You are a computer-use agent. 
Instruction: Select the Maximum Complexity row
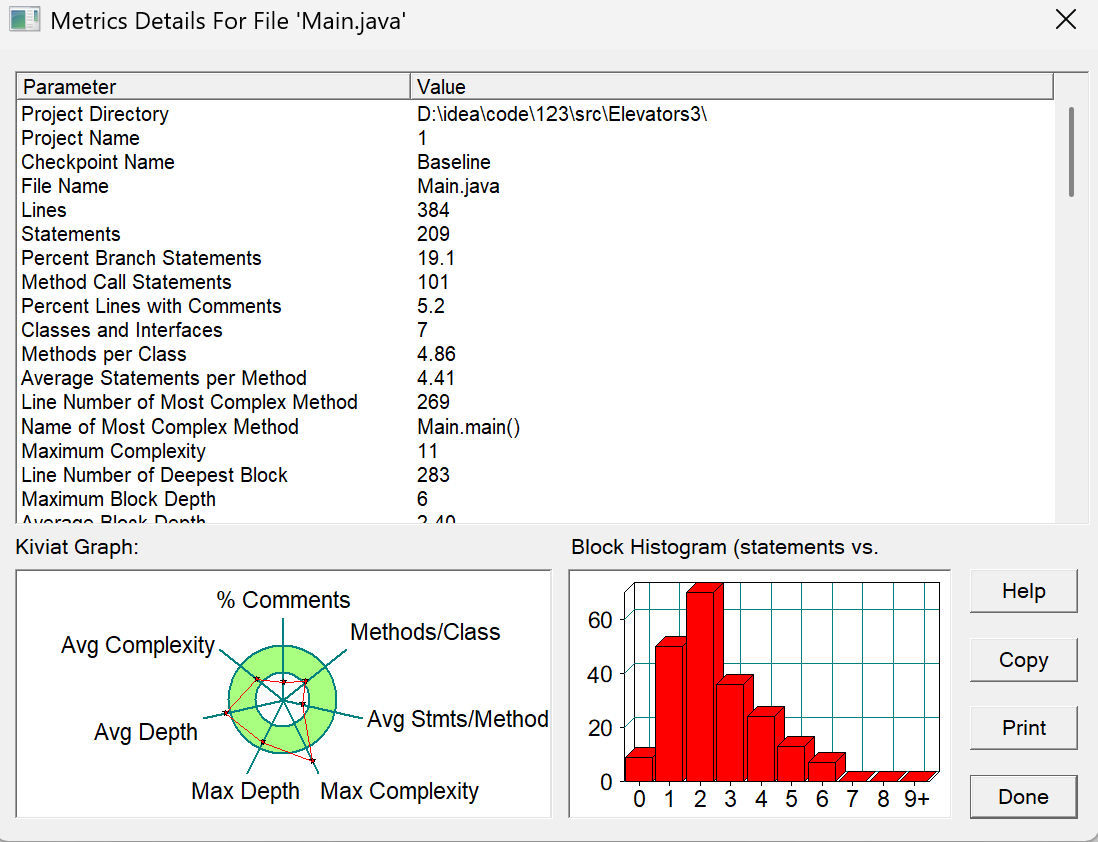535,451
